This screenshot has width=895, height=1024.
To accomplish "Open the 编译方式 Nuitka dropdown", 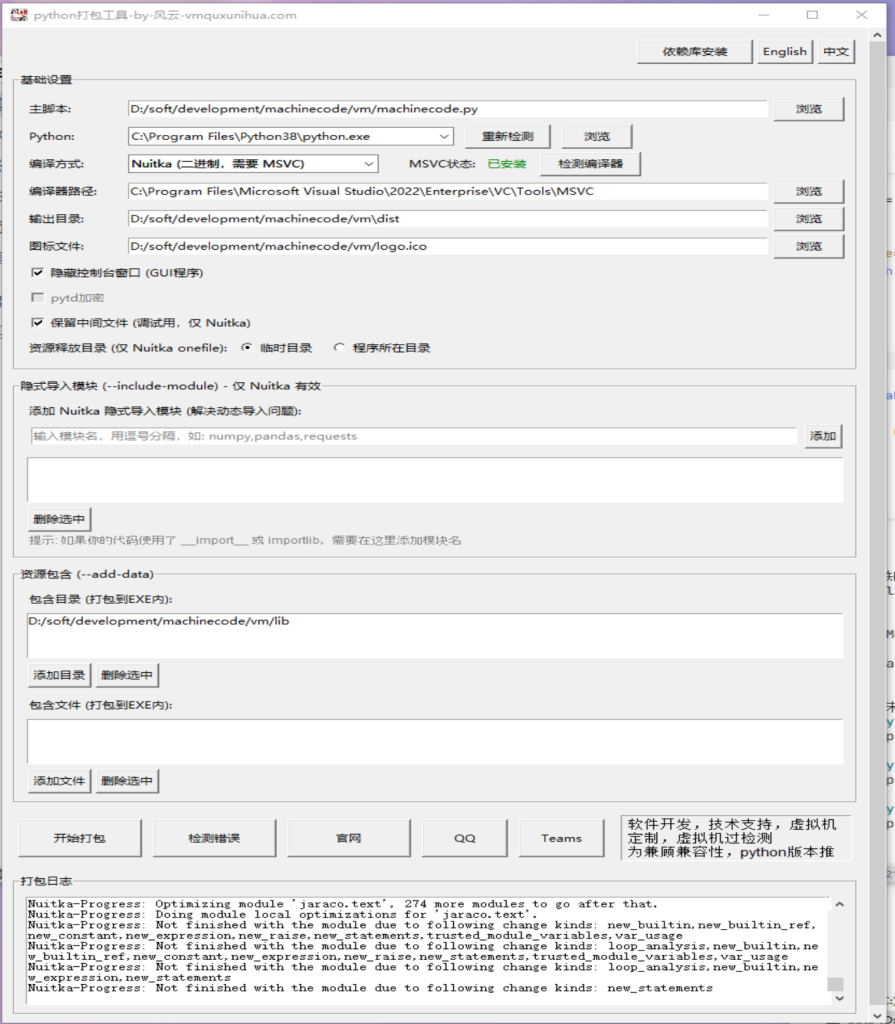I will click(368, 164).
